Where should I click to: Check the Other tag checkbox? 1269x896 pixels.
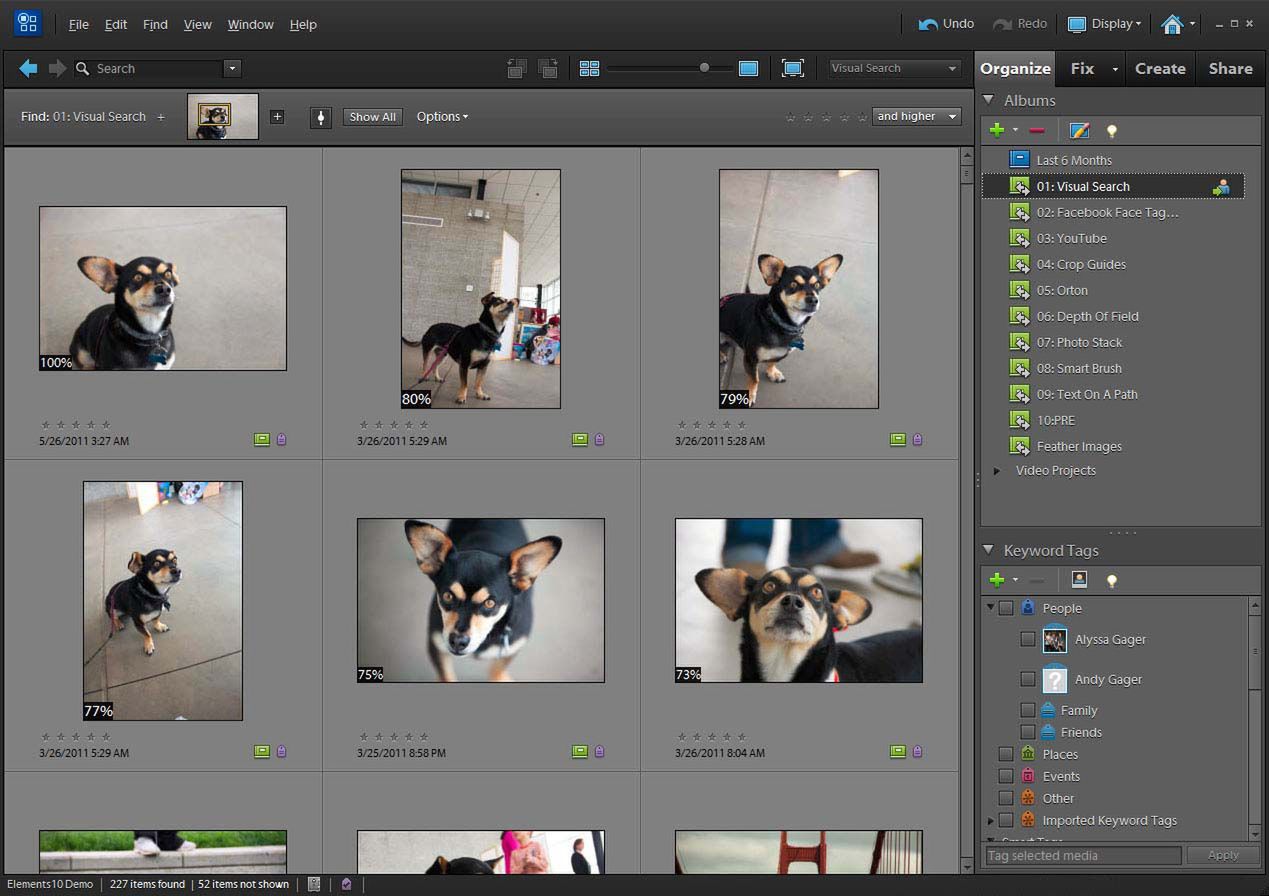click(x=1007, y=798)
